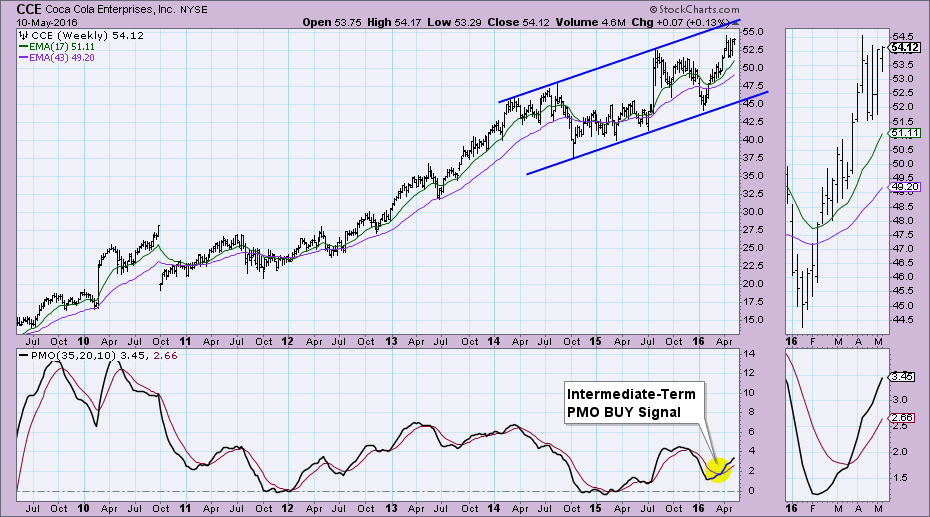Click the 3.45 PMO value tag on the zoom panel
The width and height of the screenshot is (930, 517).
click(x=902, y=376)
